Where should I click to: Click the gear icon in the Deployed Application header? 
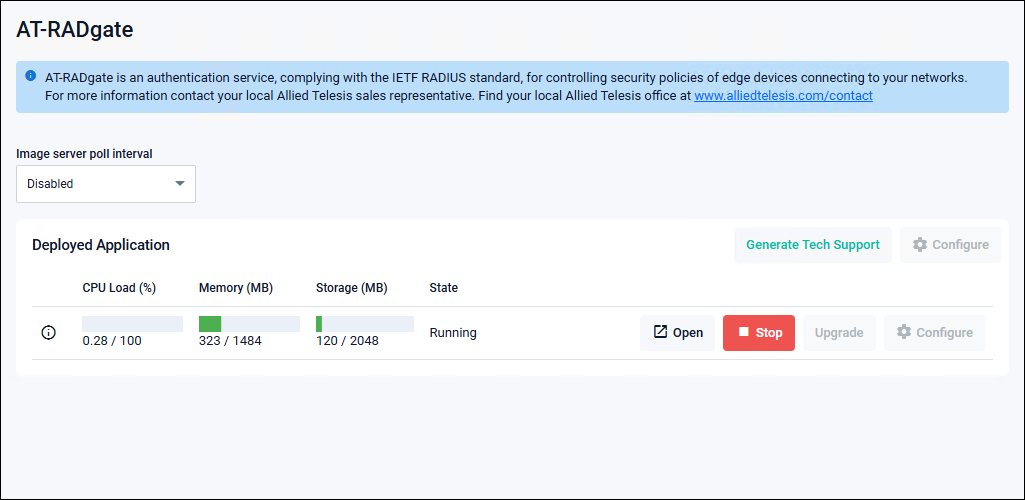919,244
